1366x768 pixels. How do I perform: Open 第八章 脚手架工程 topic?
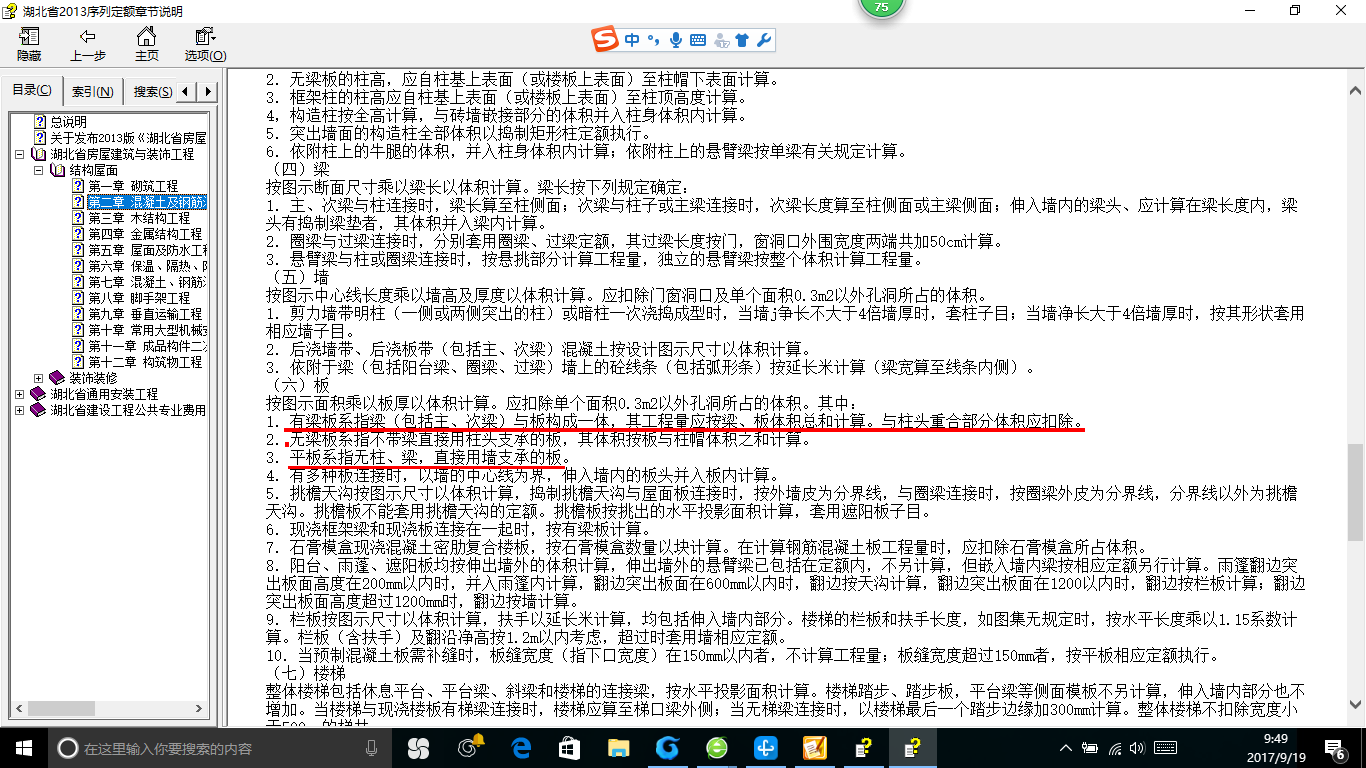pos(139,298)
